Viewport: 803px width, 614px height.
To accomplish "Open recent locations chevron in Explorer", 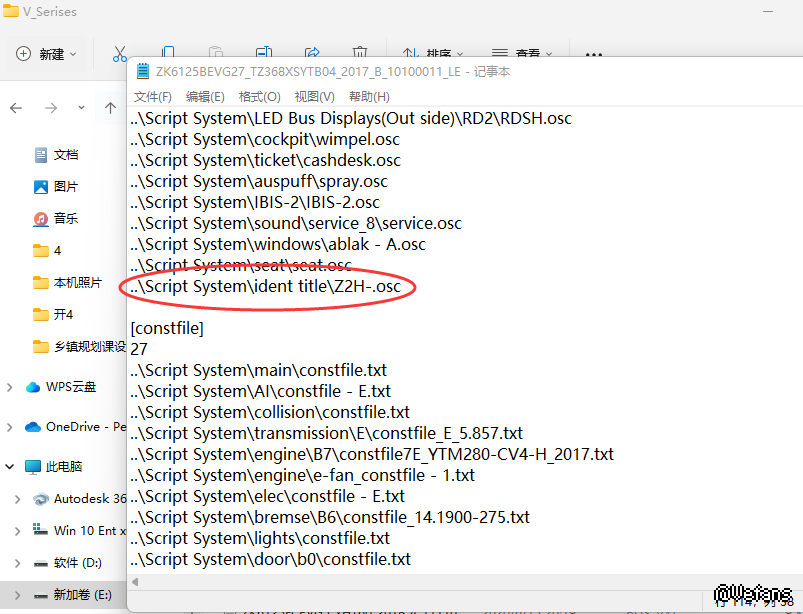I will [81, 108].
